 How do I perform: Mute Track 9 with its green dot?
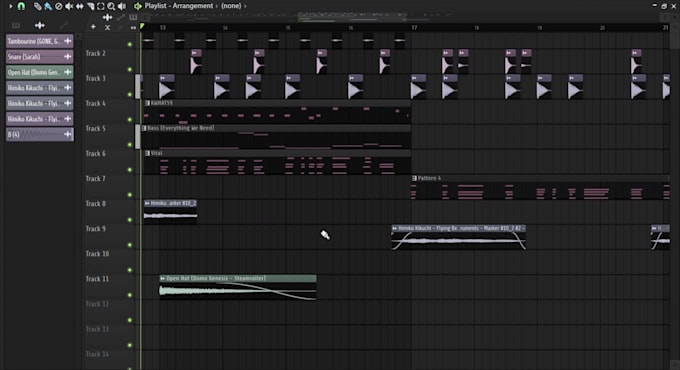[x=130, y=245]
